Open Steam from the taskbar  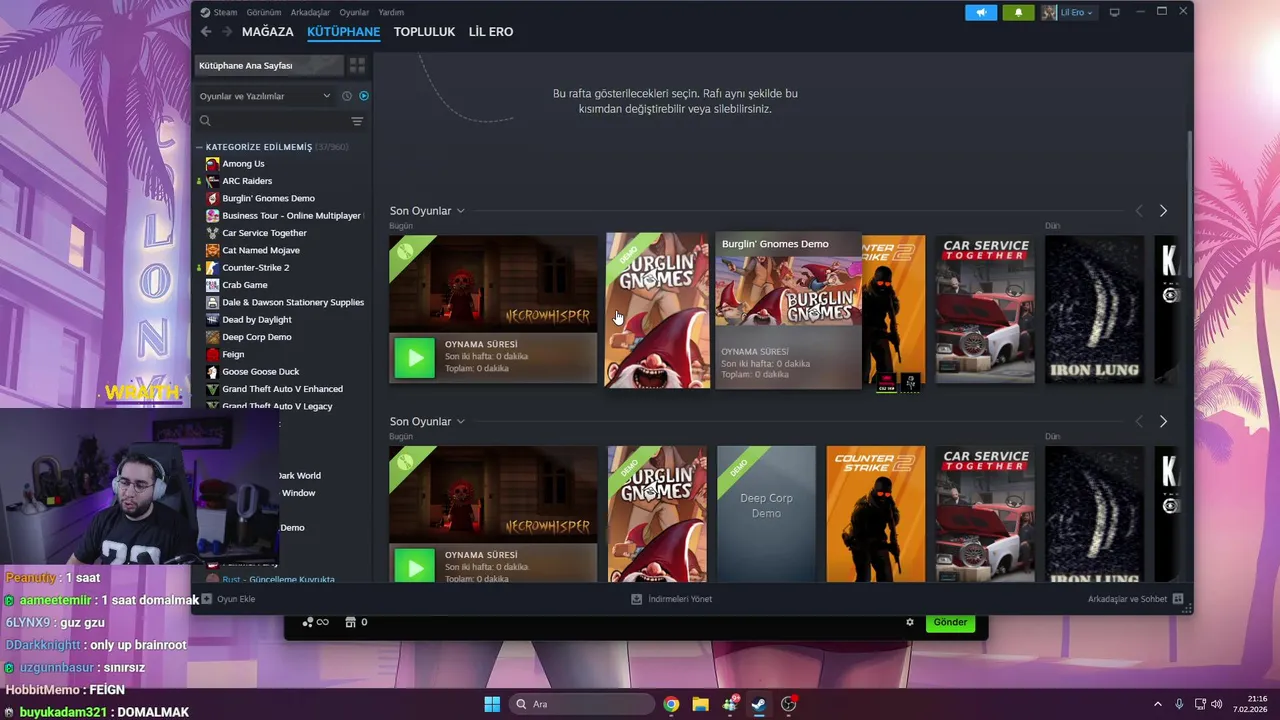pyautogui.click(x=759, y=704)
